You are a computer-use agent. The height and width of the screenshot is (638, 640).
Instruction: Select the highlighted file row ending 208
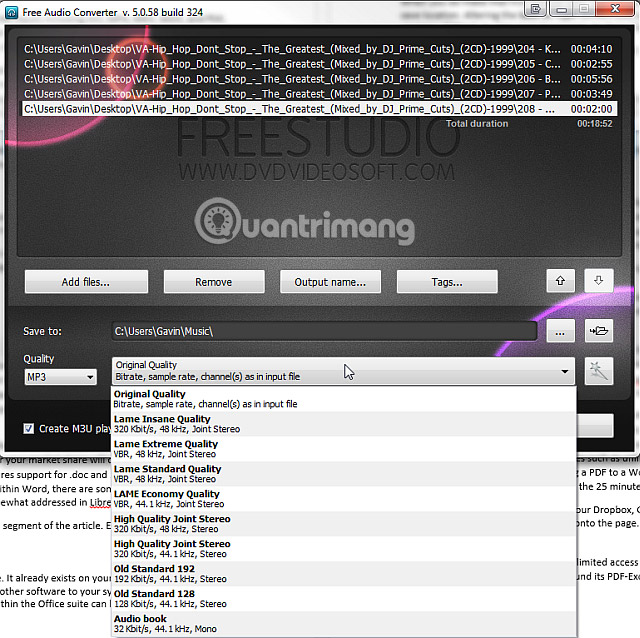[x=319, y=109]
